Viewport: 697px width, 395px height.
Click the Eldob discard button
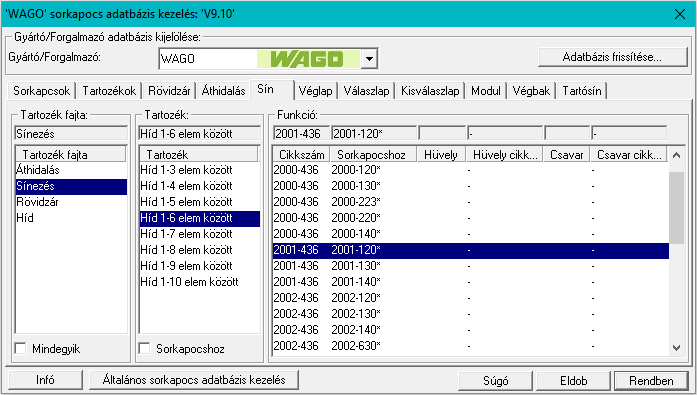point(573,381)
